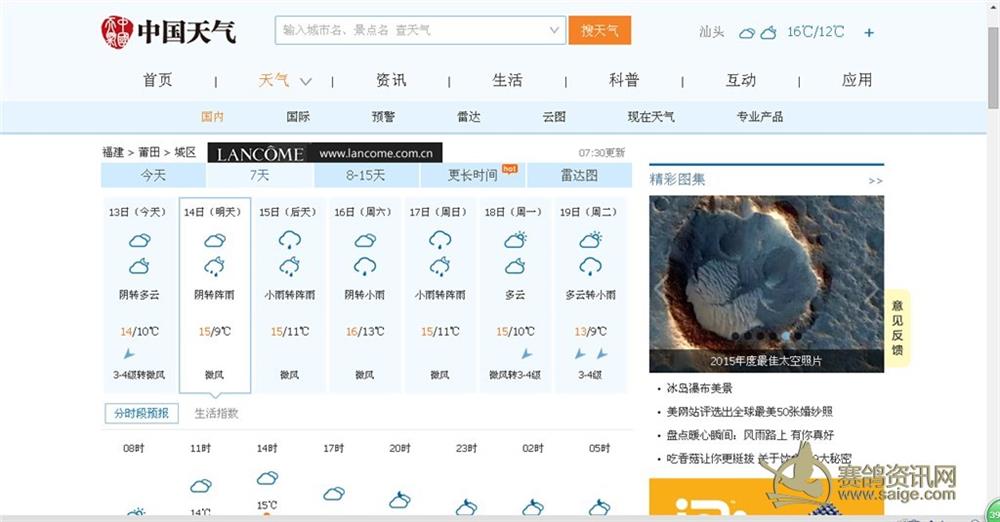Click the sun-cloud icon for 18日 (周一)

(x=515, y=240)
